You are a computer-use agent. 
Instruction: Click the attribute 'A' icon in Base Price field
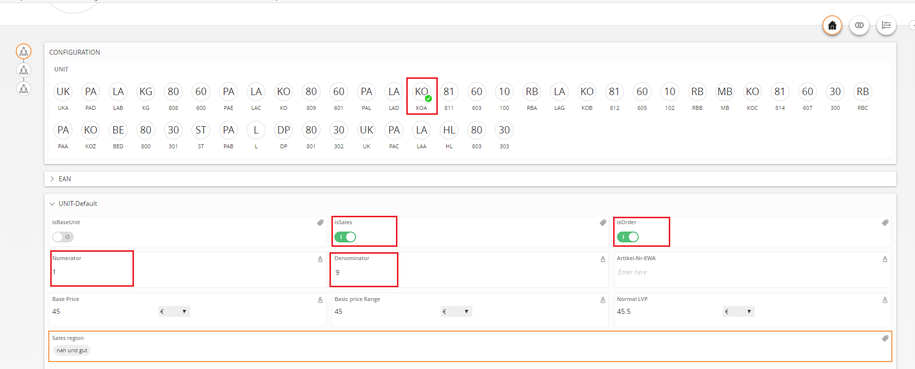320,300
